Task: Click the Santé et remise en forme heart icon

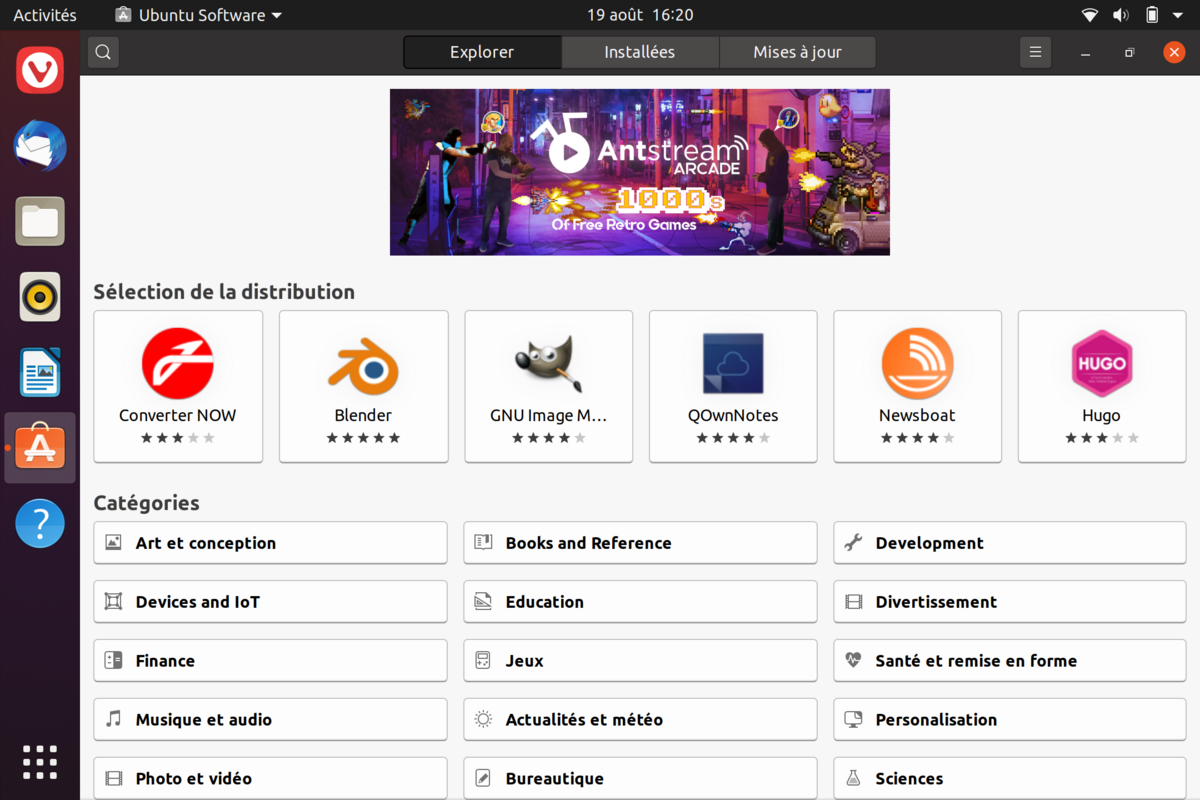Action: [x=853, y=660]
